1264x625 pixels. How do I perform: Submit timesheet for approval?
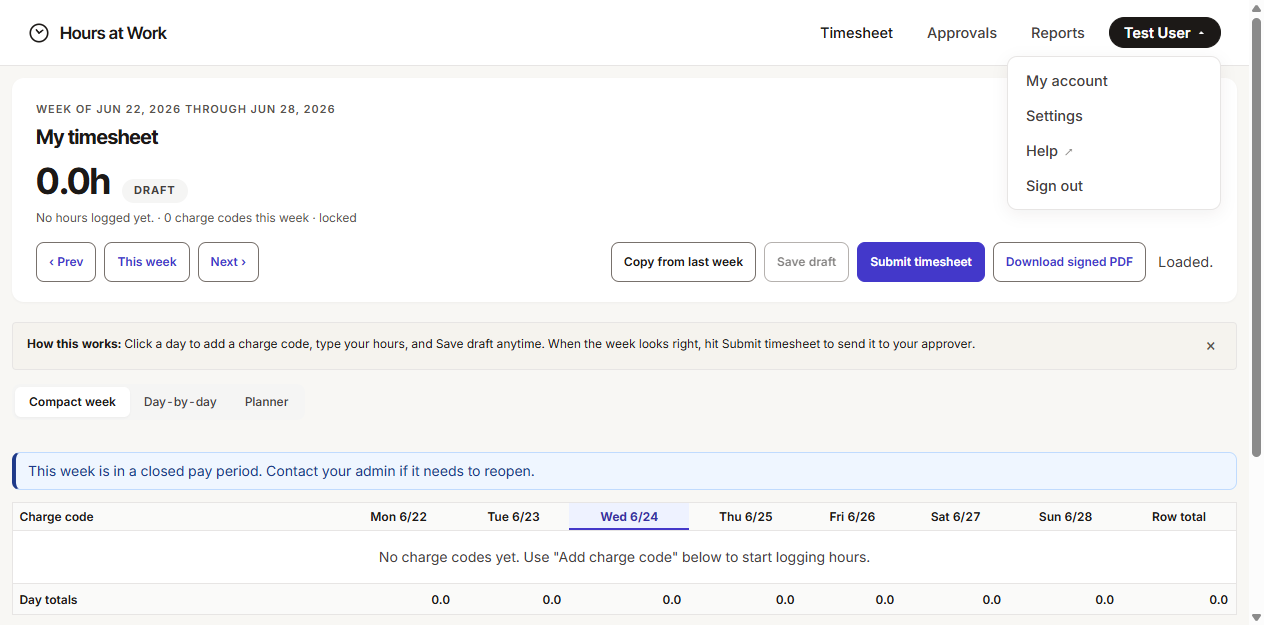920,262
